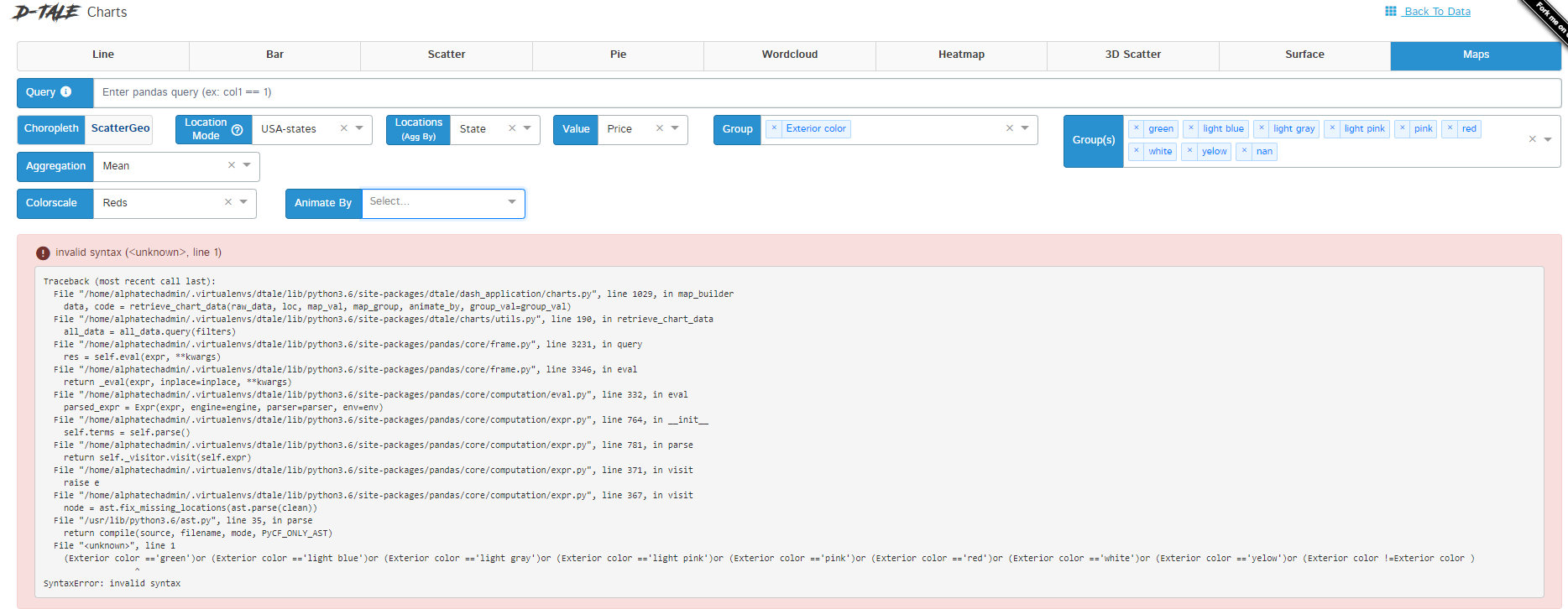Remove the light gray group chip
Image resolution: width=1568 pixels, height=609 pixels.
click(1262, 128)
